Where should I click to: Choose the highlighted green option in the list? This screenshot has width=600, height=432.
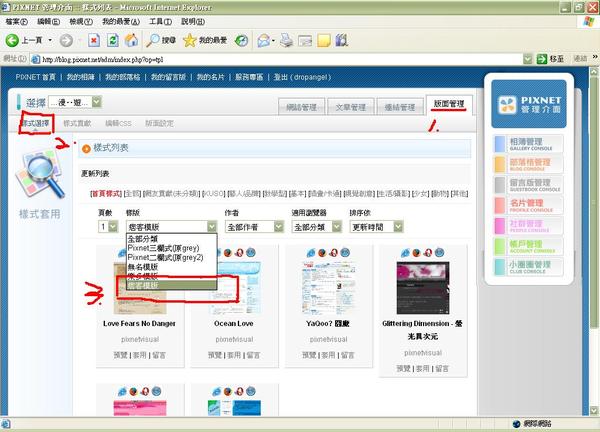point(171,285)
